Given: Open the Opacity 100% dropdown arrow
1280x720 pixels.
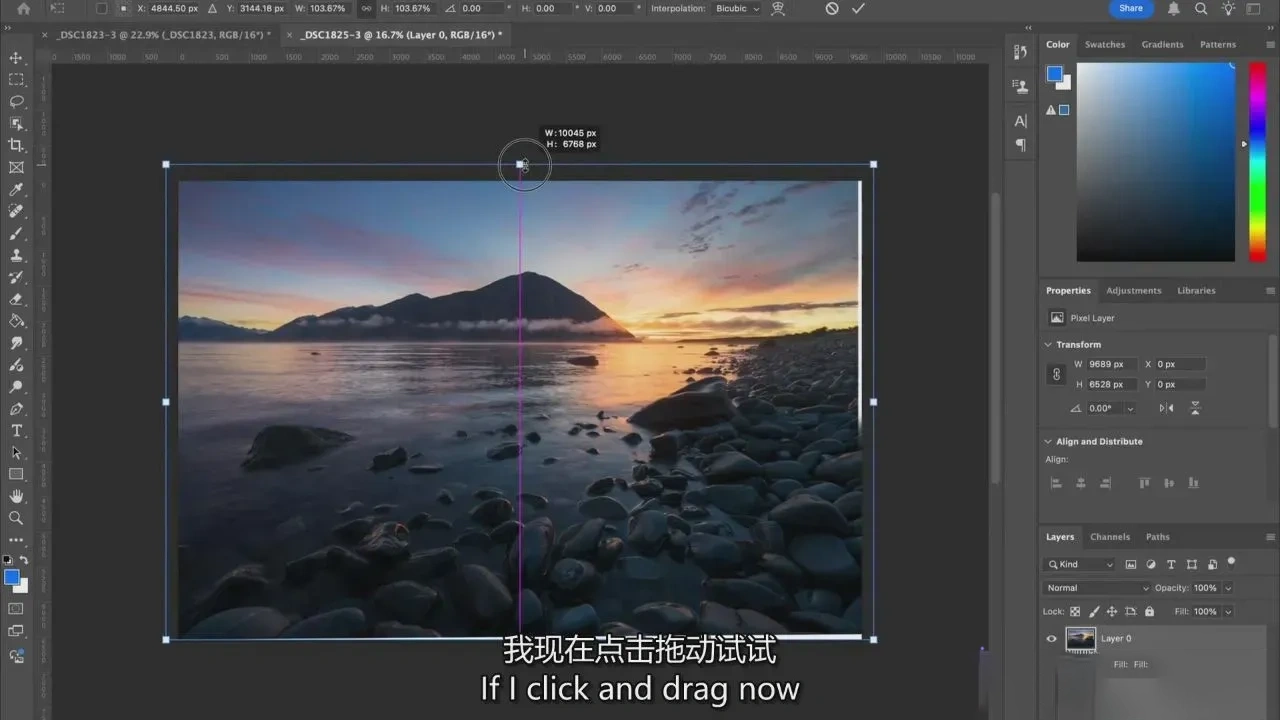Looking at the screenshot, I should [1228, 588].
